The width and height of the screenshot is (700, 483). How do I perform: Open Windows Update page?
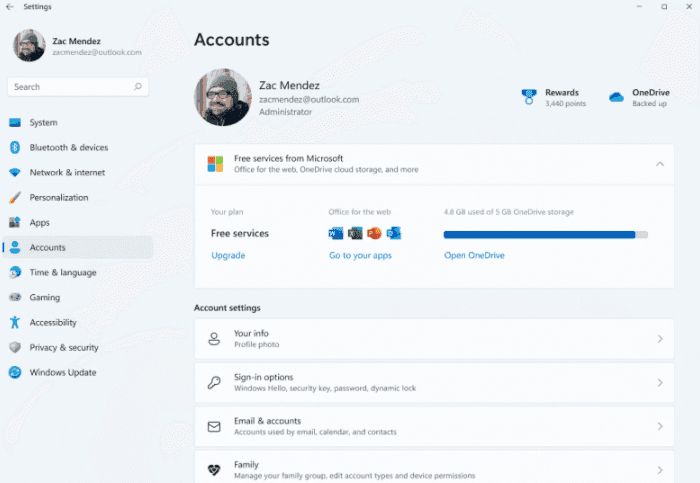[x=78, y=372]
